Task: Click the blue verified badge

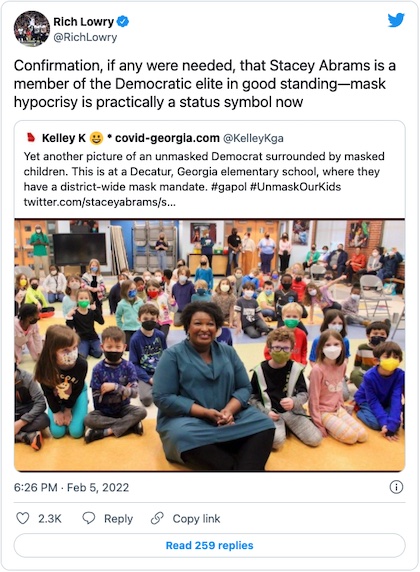Action: point(123,22)
